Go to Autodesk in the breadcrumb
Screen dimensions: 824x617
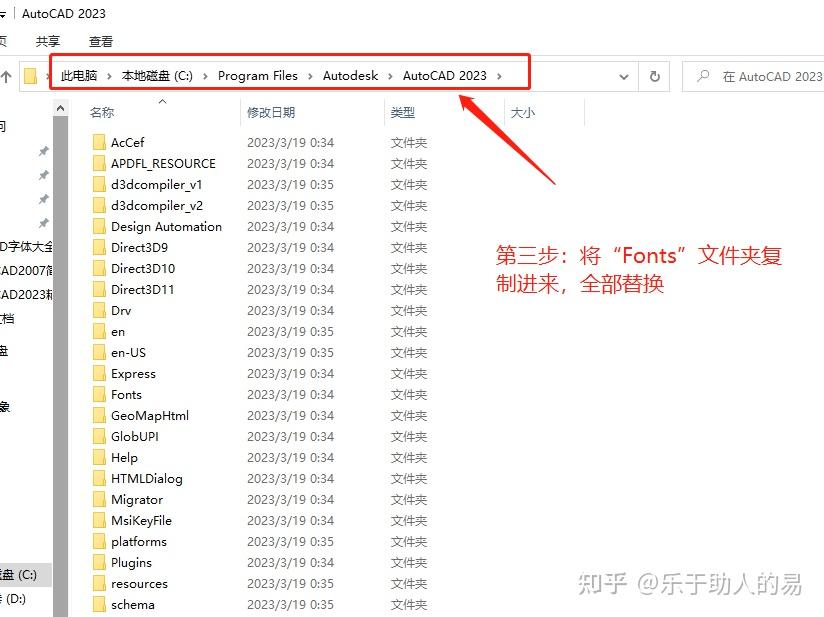point(351,76)
